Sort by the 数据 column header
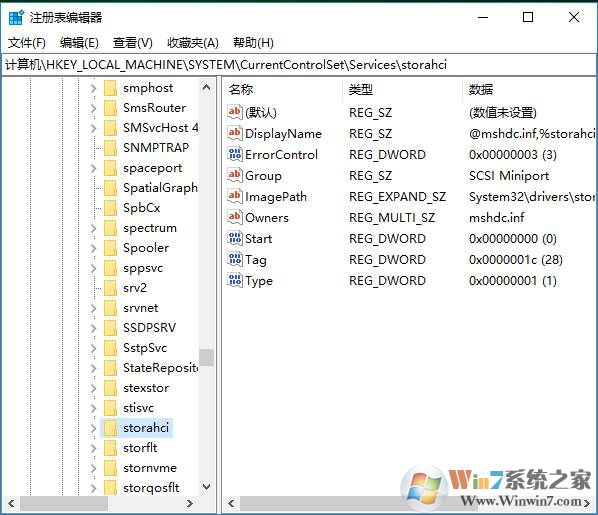 click(529, 90)
